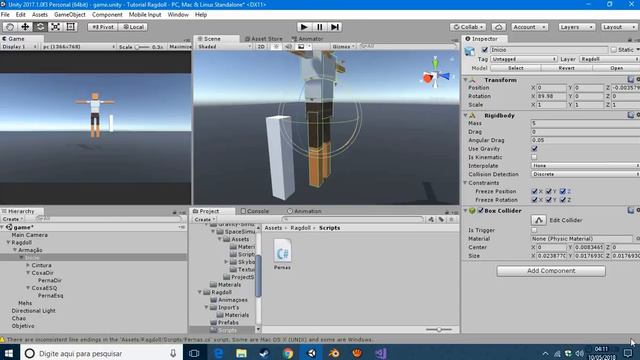Switch to the Asset Store tab

pos(263,39)
